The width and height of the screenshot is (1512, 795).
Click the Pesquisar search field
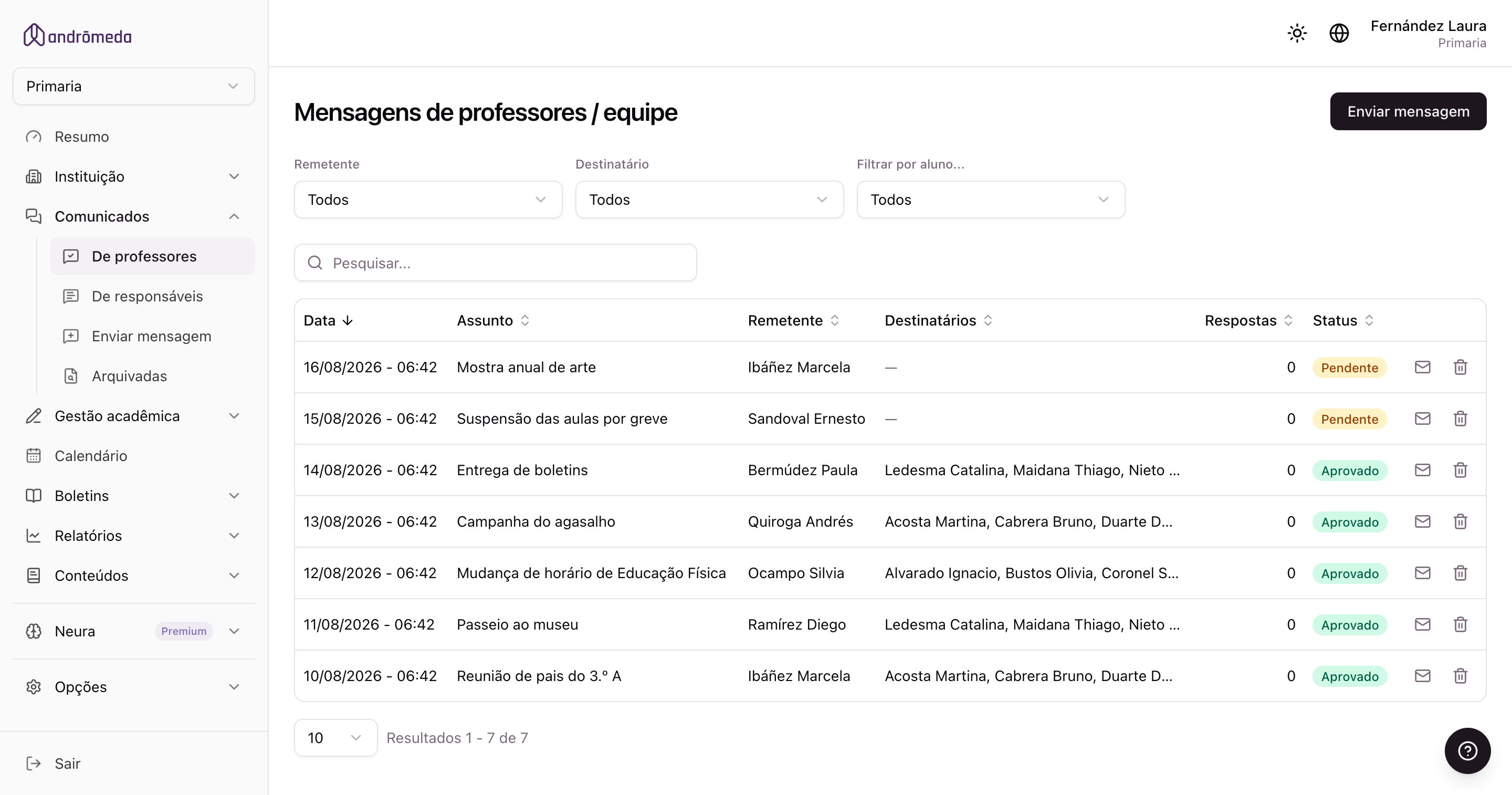(496, 263)
